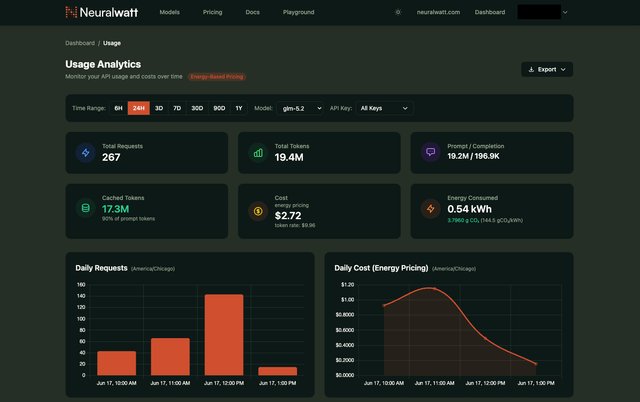640x402 pixels.
Task: Click the Daily Requests chart title
Action: click(x=101, y=268)
